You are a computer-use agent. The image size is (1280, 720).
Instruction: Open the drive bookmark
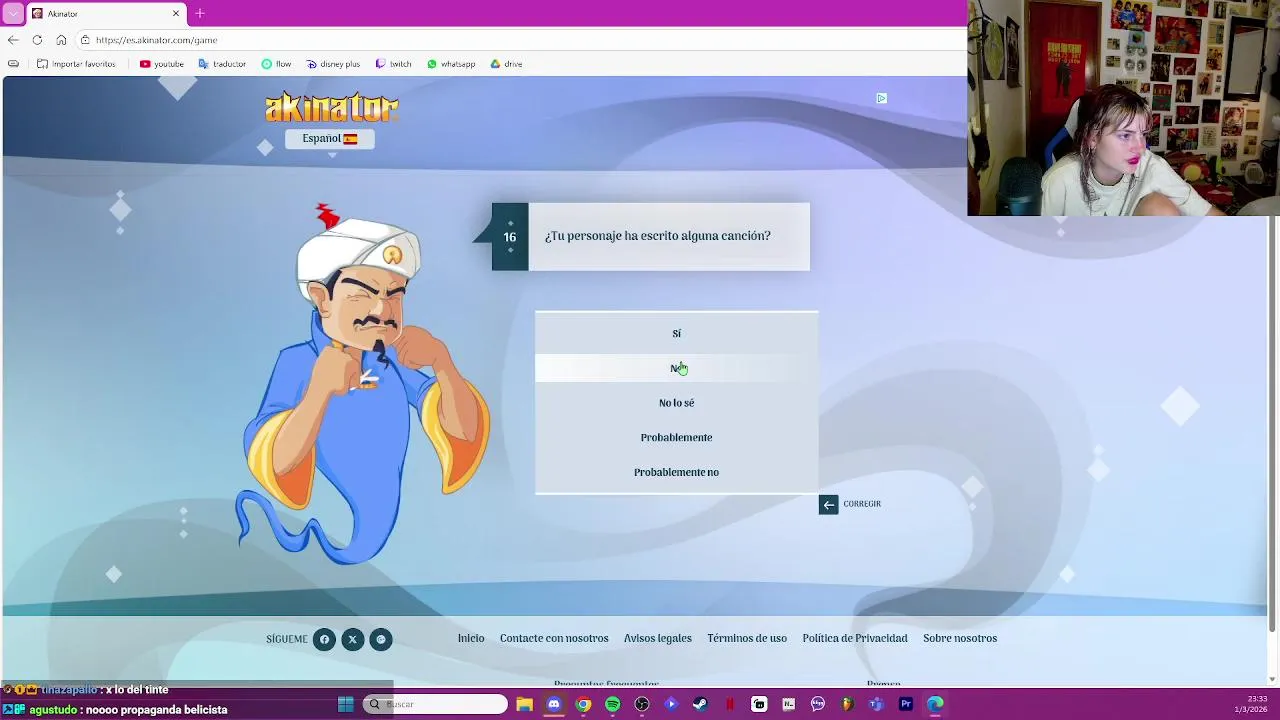point(506,64)
